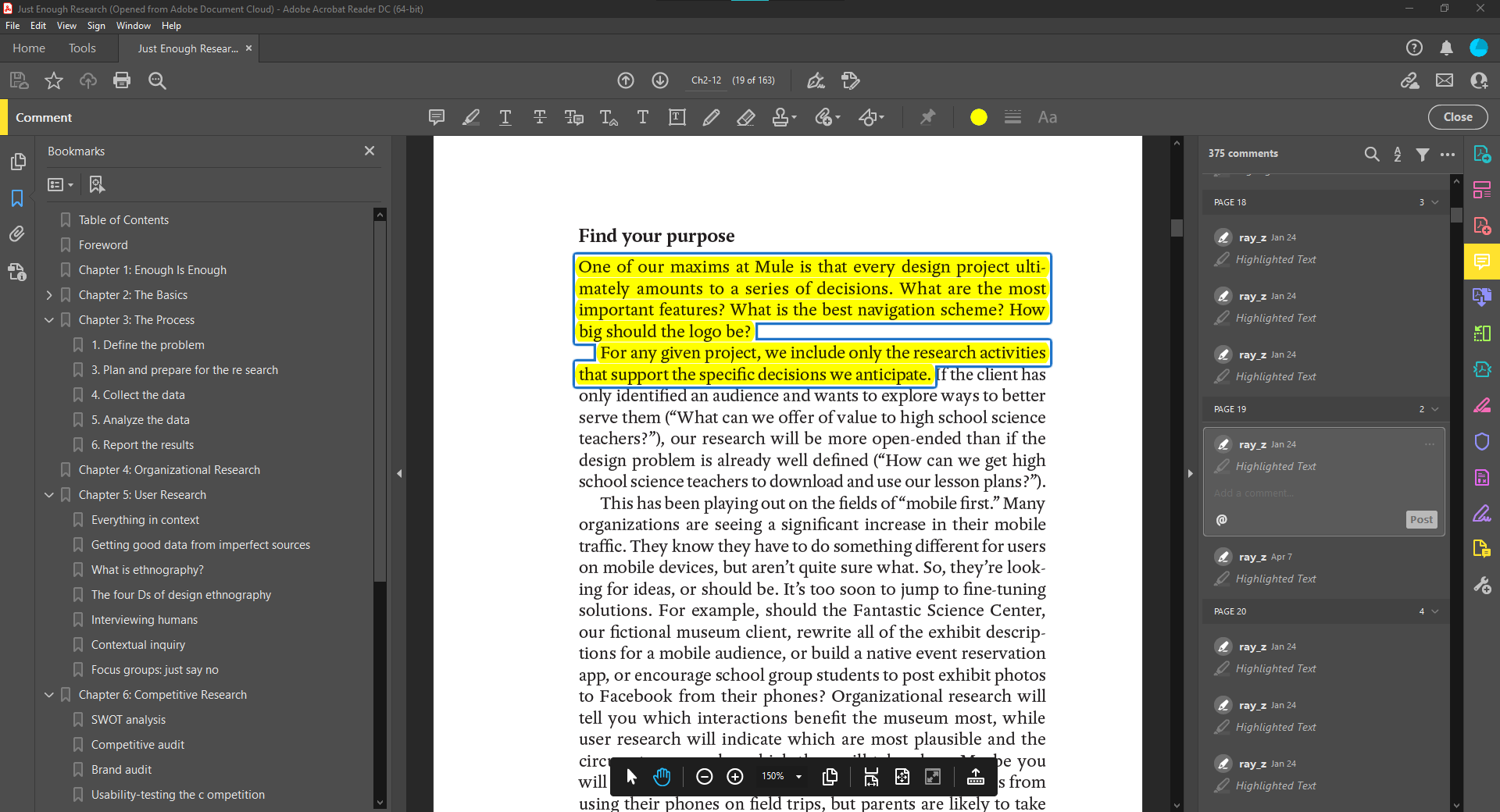Close the Just Enough Research tab
Screen dimensions: 1500x812
249,48
